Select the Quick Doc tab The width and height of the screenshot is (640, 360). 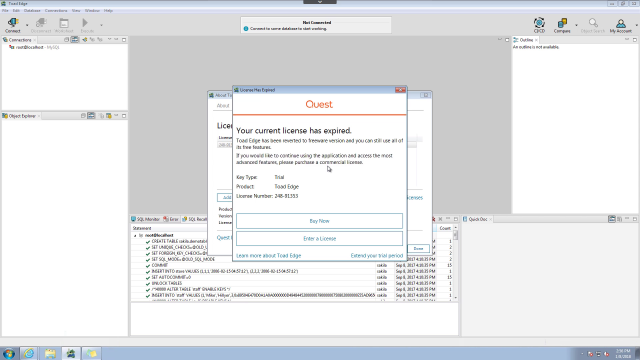pyautogui.click(x=478, y=219)
